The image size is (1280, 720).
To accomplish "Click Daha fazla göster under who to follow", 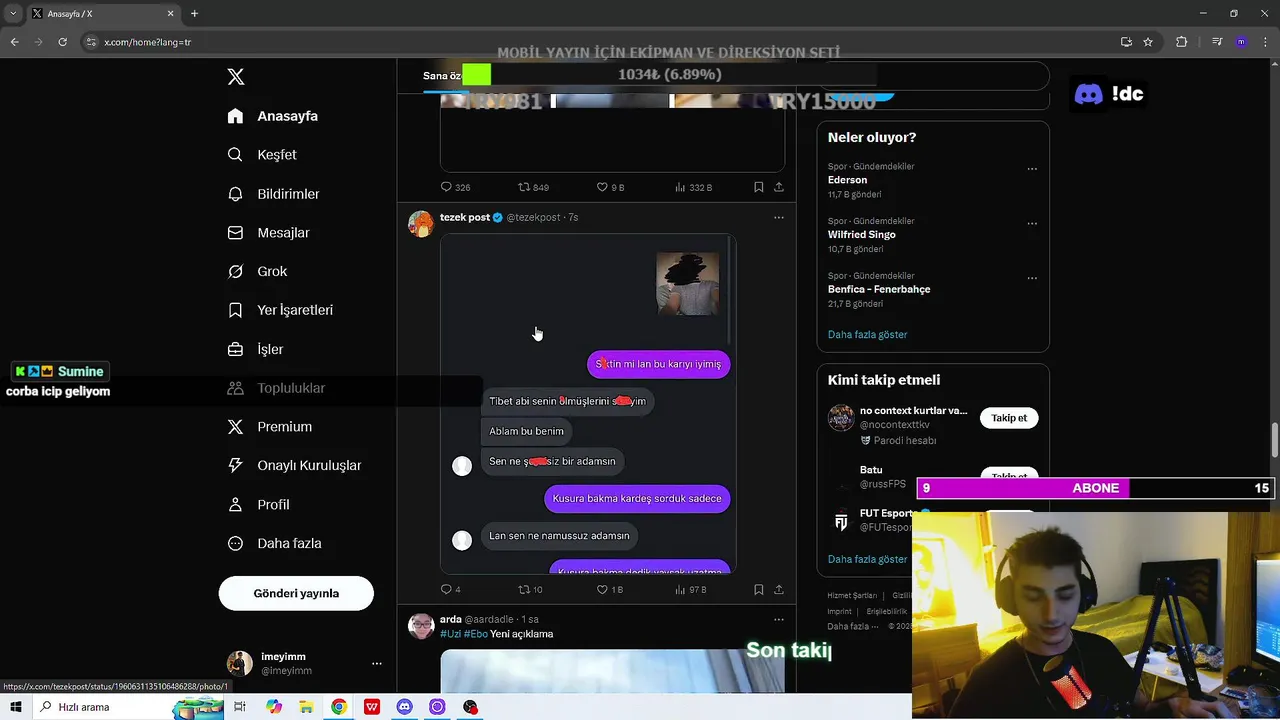I will click(x=867, y=560).
